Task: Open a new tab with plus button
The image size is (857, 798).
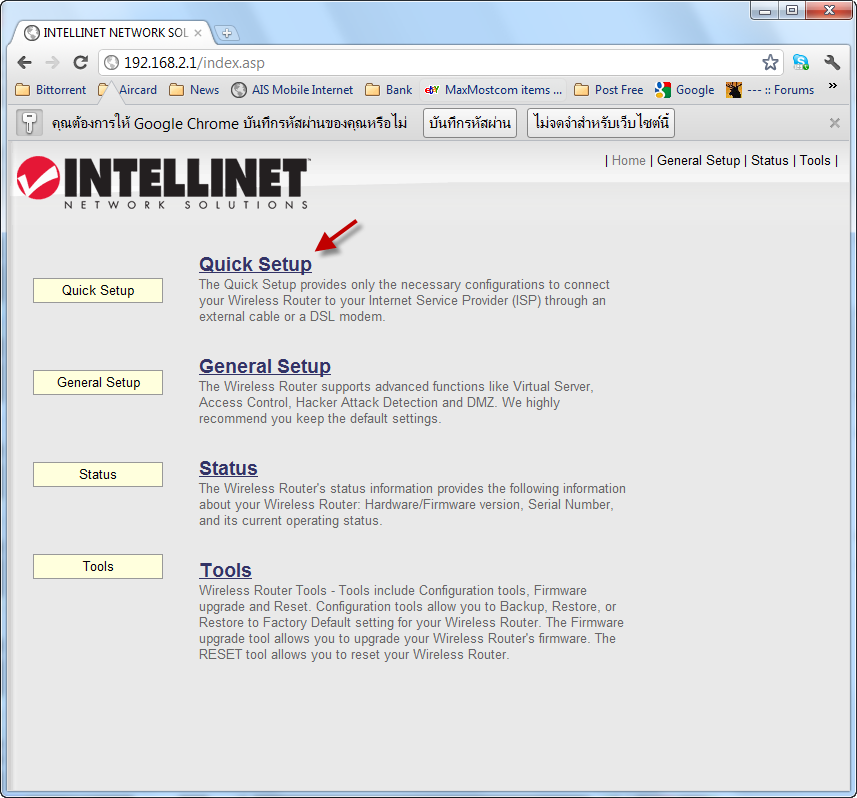Action: tap(227, 33)
